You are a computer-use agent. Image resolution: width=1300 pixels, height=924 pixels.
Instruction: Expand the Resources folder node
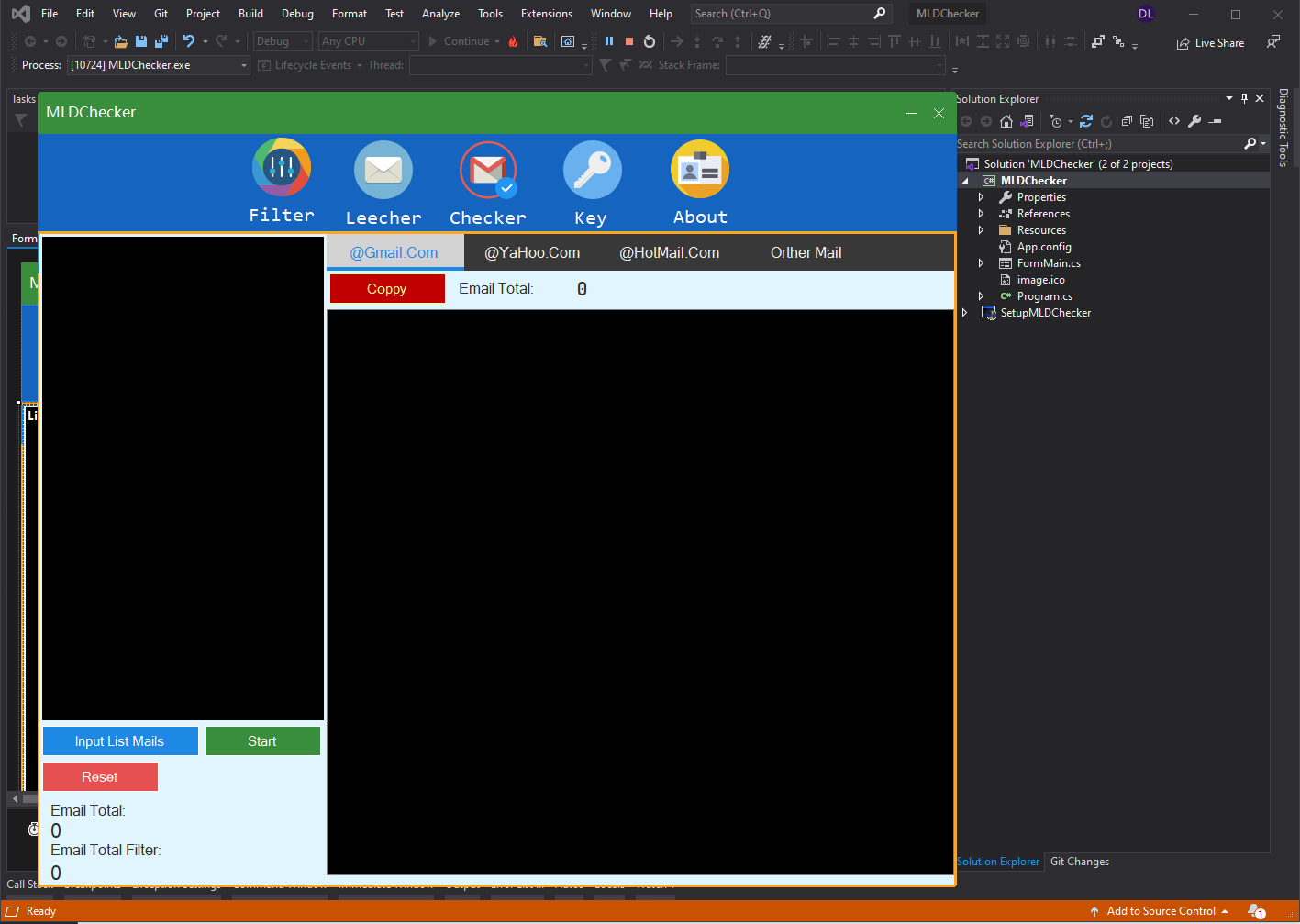(981, 230)
